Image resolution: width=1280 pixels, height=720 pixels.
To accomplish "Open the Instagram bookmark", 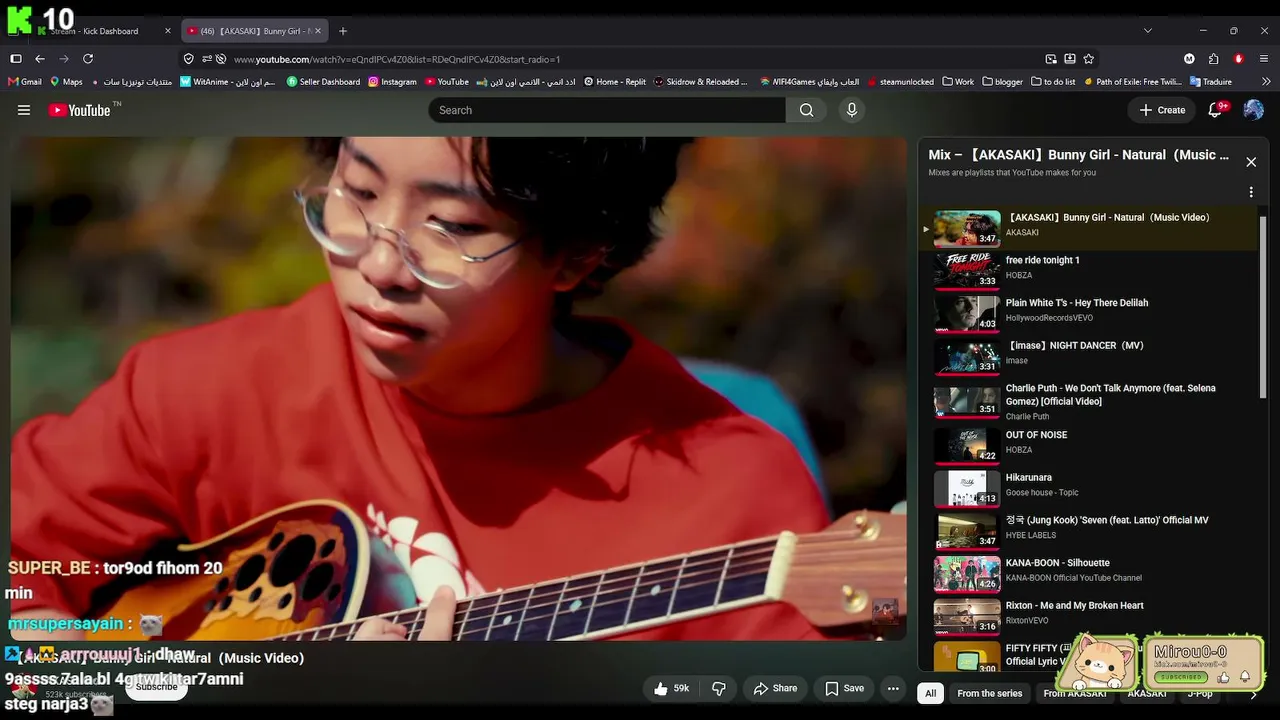I will click(x=392, y=82).
